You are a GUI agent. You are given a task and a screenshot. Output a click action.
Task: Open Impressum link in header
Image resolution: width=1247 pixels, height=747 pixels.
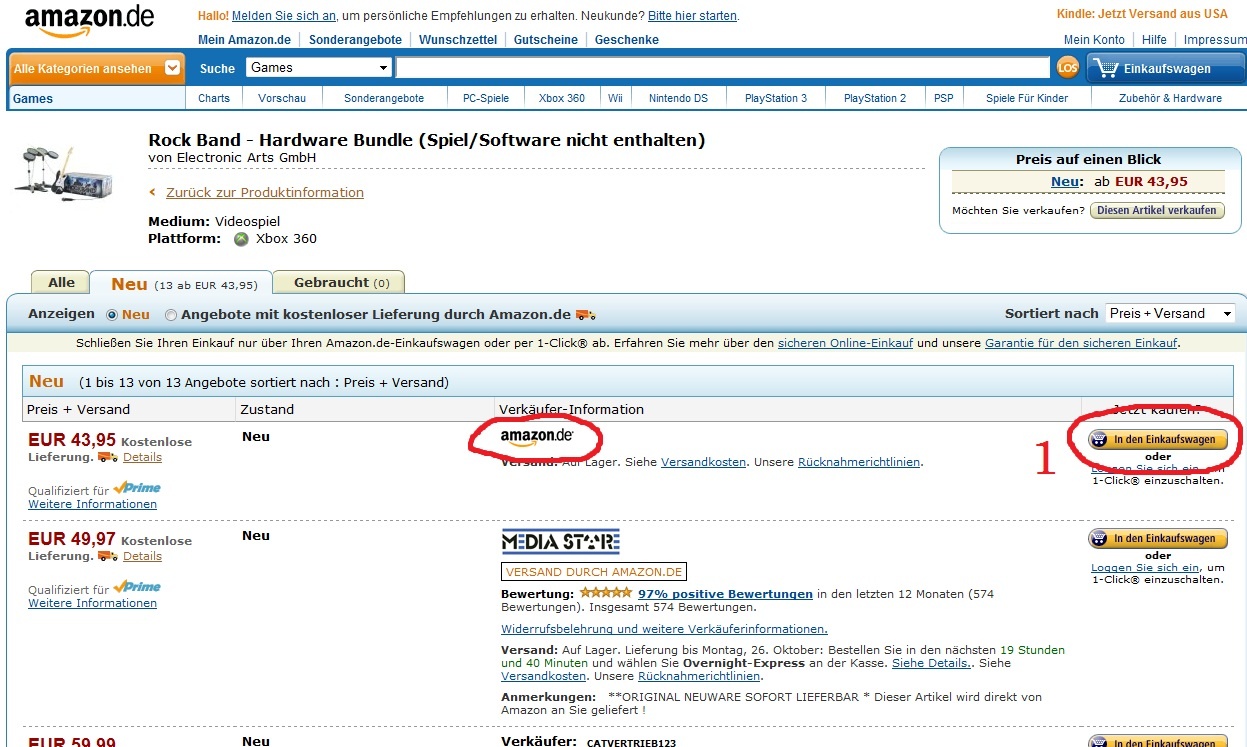click(1215, 40)
